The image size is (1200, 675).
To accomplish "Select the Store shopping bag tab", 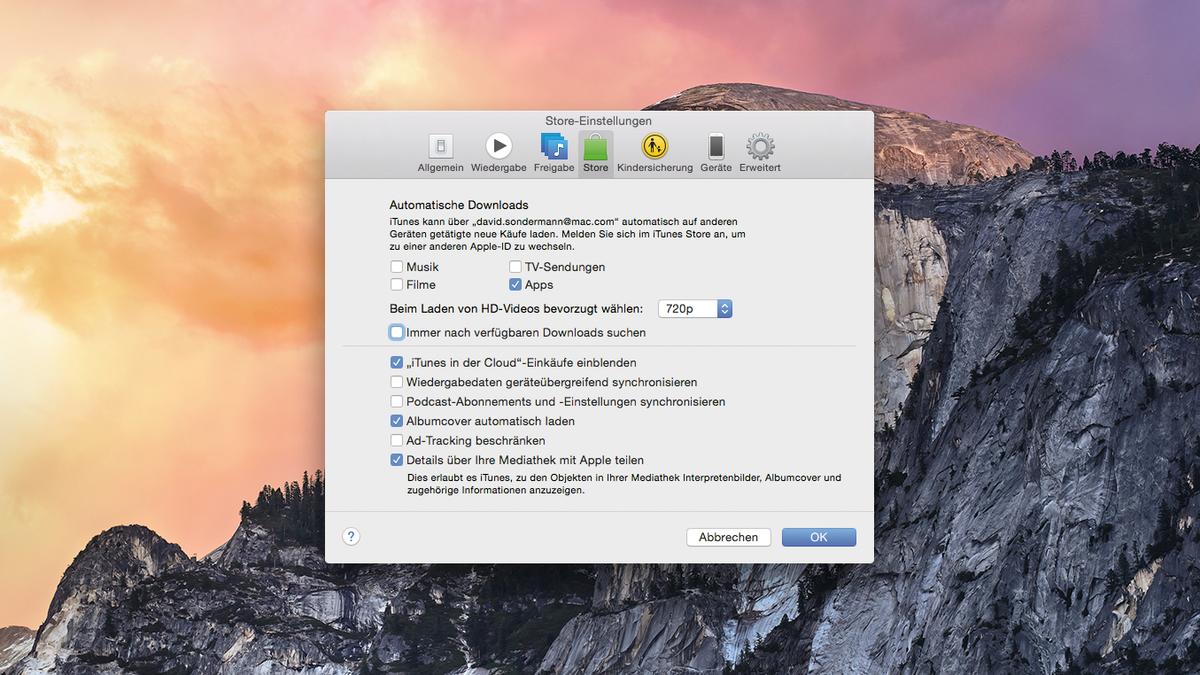I will pos(595,153).
